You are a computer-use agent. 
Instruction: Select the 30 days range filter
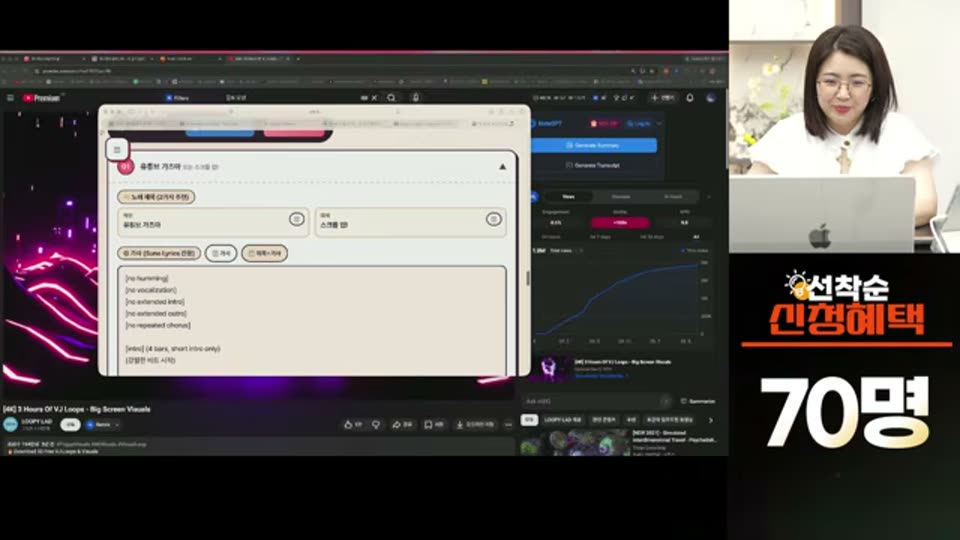click(651, 236)
